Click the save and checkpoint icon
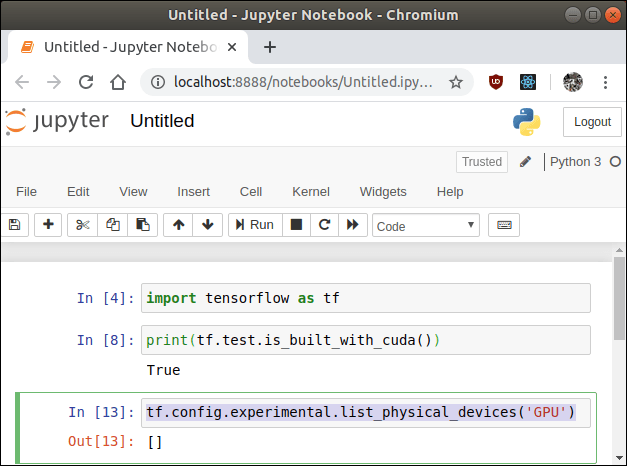Screen dimensions: 627x466 (x=14, y=226)
